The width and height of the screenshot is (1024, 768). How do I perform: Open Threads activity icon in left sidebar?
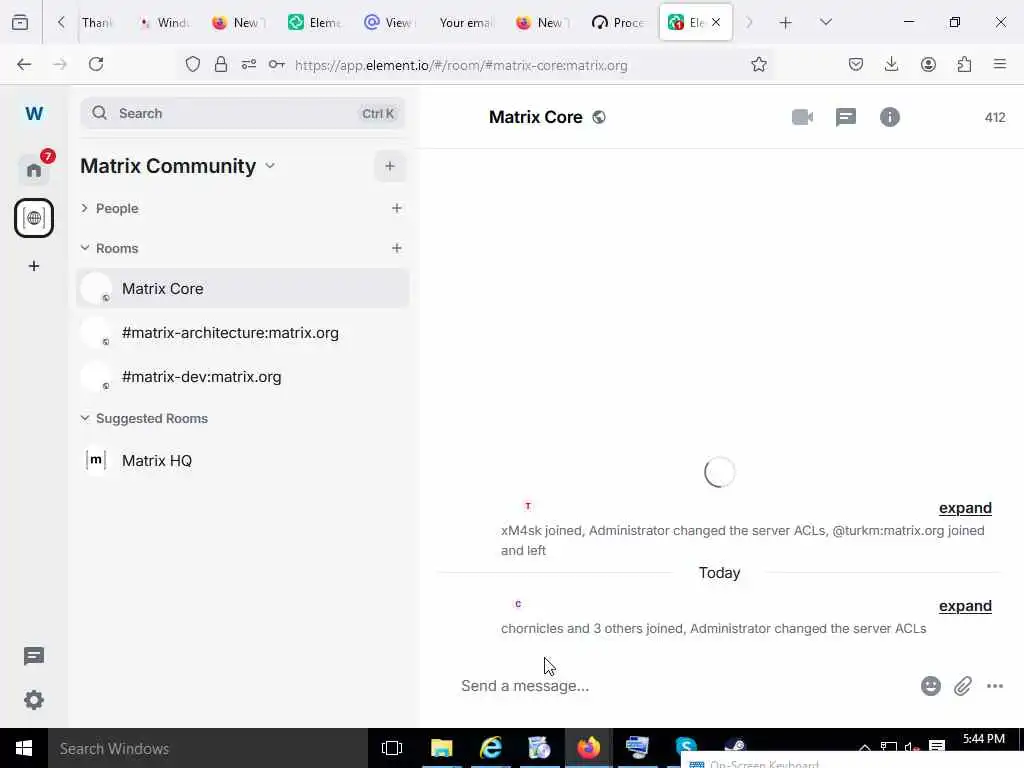point(34,656)
